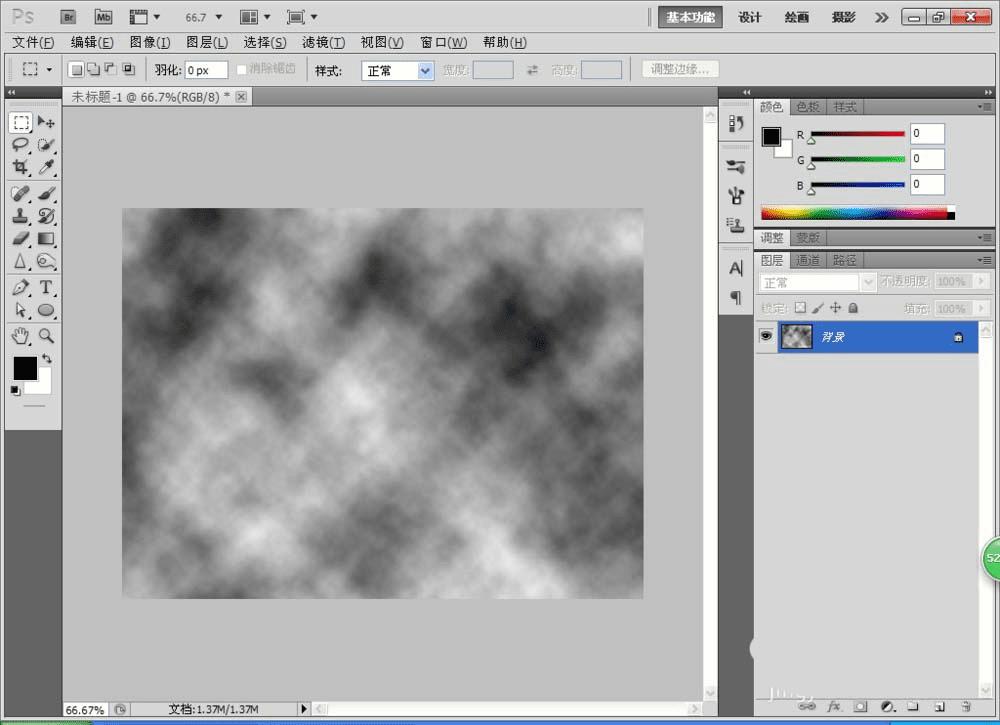Activate the Zoom magnifier tool
Viewport: 1000px width, 725px height.
(x=46, y=335)
